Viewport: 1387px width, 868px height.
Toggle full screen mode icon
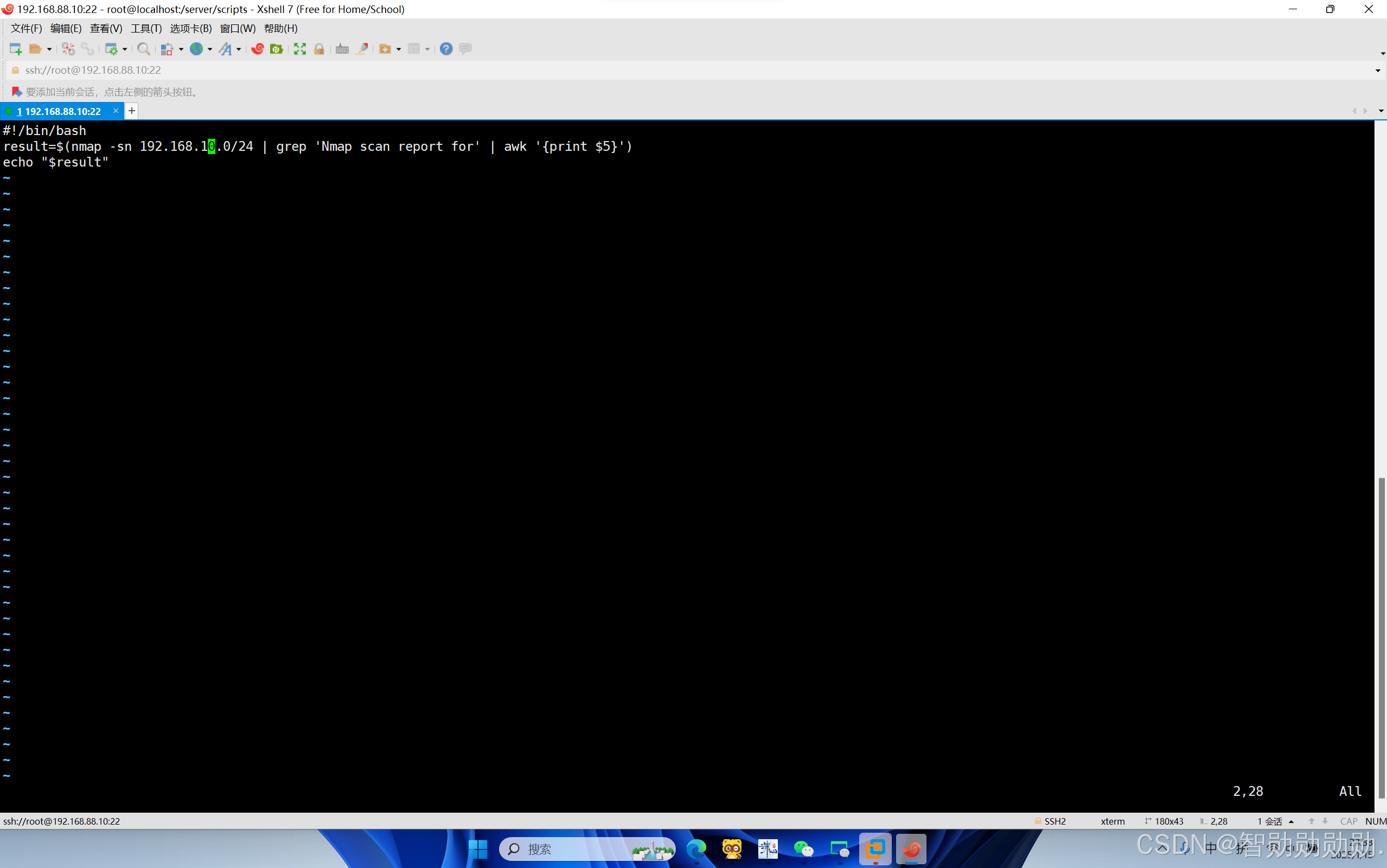[x=300, y=49]
